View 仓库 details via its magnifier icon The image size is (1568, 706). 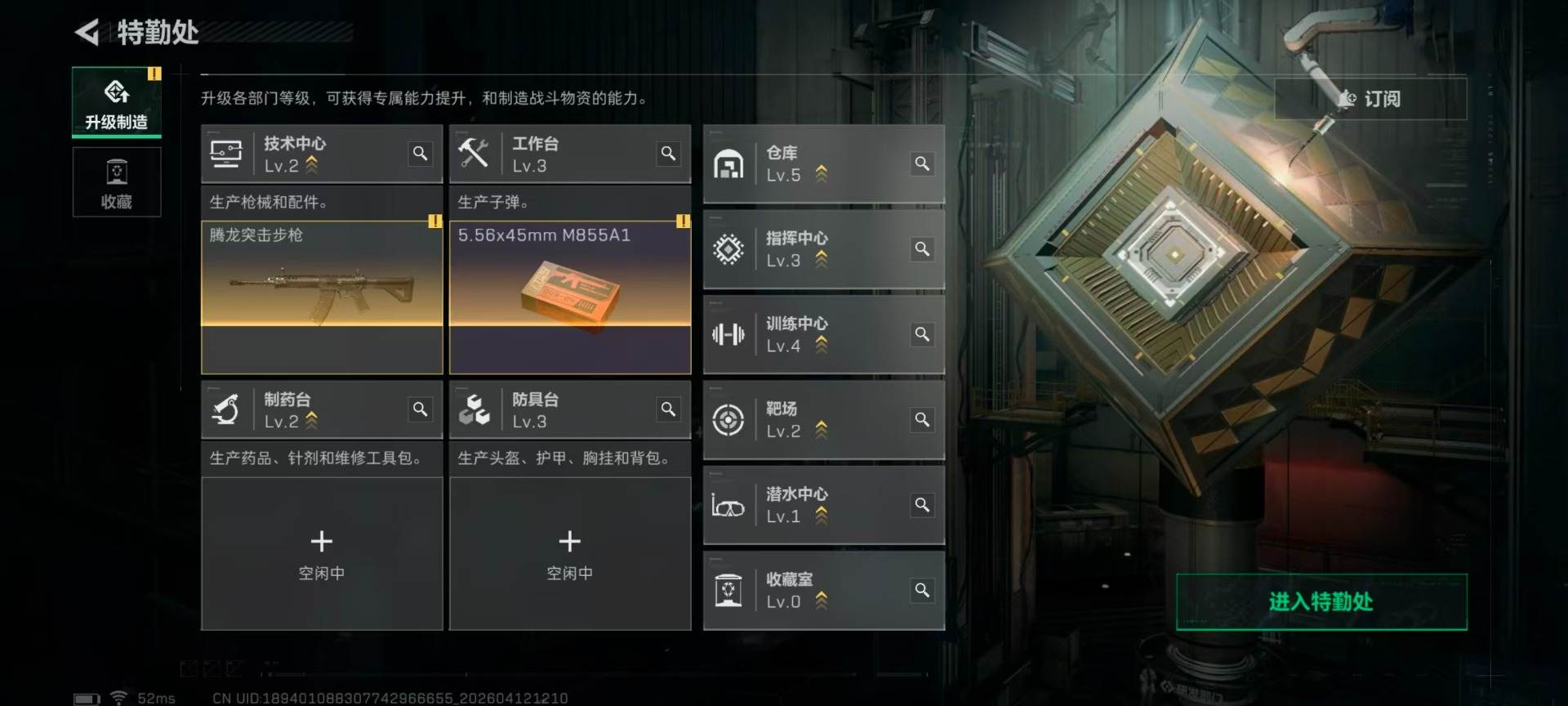click(x=922, y=163)
